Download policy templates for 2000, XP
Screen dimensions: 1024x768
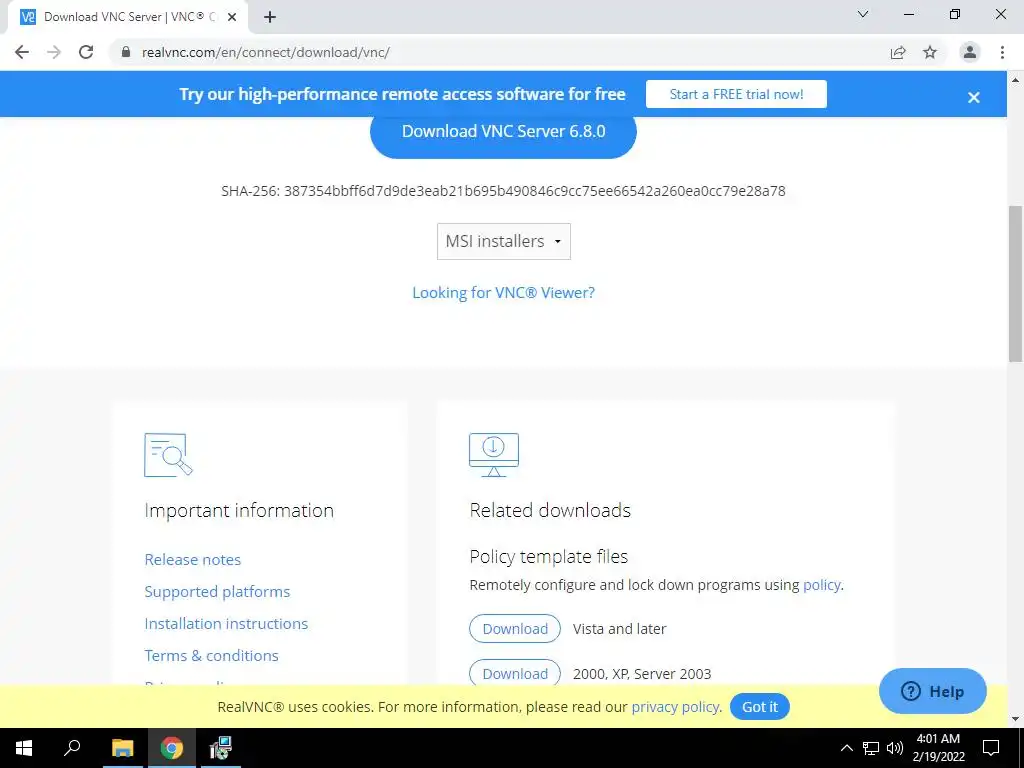pos(515,673)
